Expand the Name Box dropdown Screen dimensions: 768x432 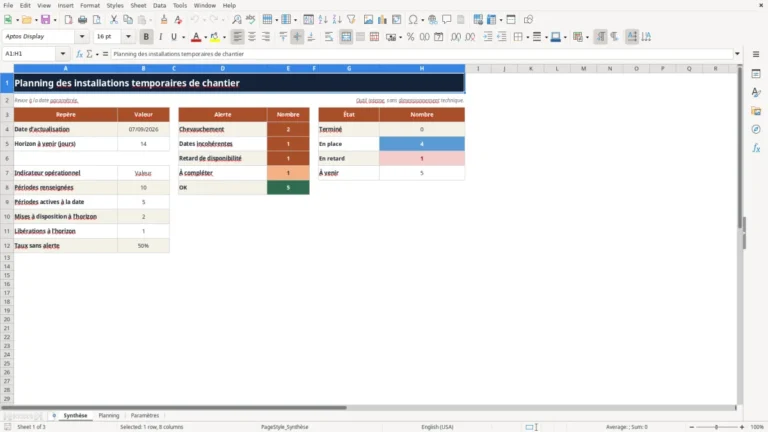[63, 54]
